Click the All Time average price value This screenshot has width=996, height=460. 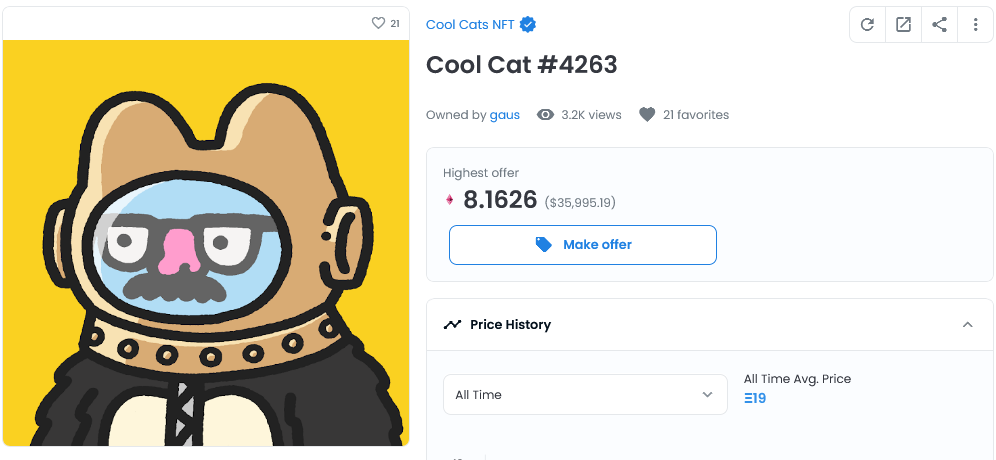[x=755, y=398]
